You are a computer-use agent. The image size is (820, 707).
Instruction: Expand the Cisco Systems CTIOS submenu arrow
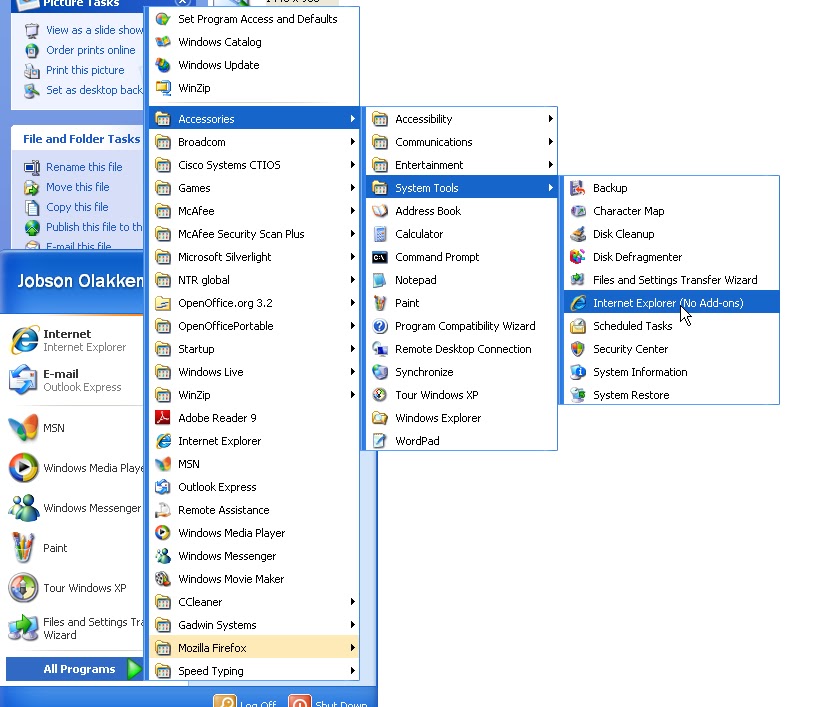(x=352, y=165)
